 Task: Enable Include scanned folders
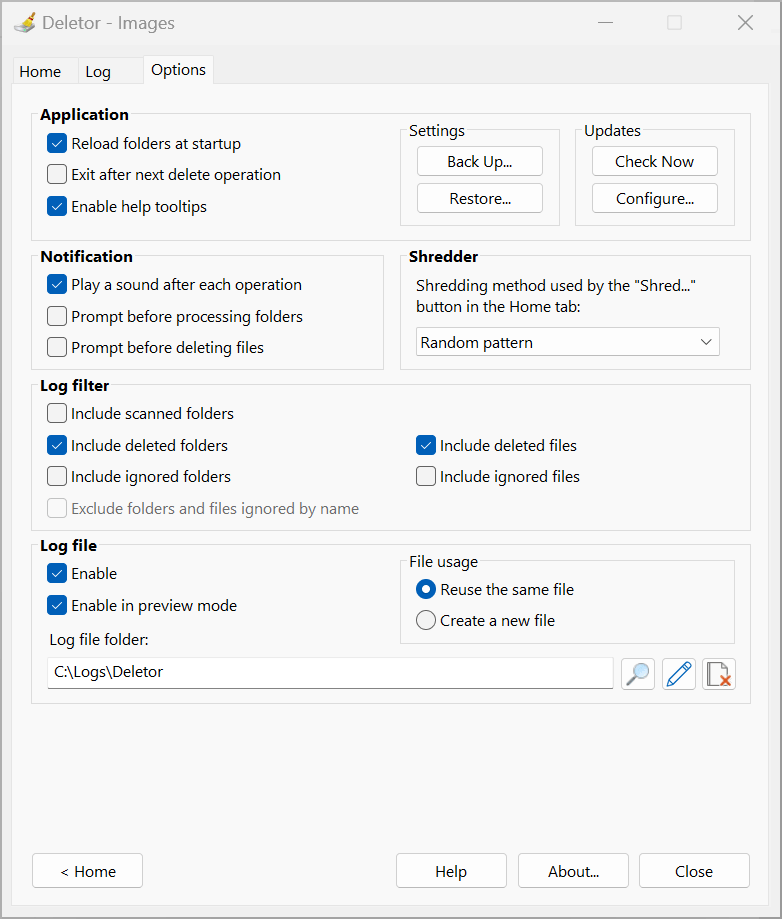[x=57, y=414]
